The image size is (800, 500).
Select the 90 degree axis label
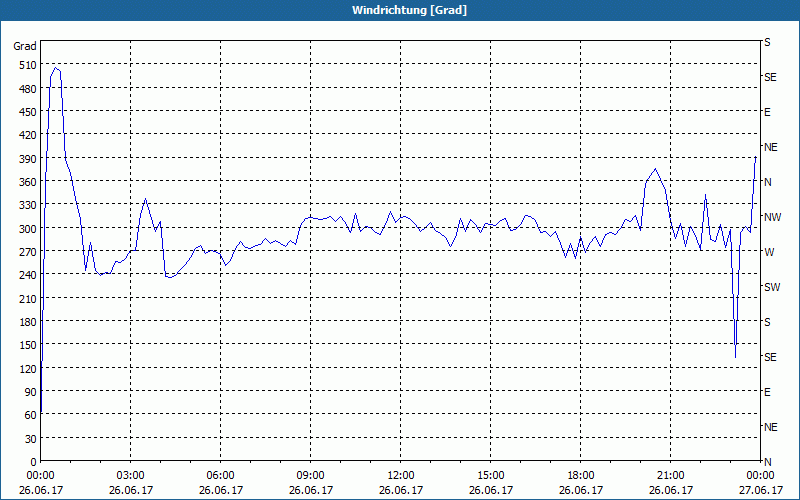[x=31, y=392]
